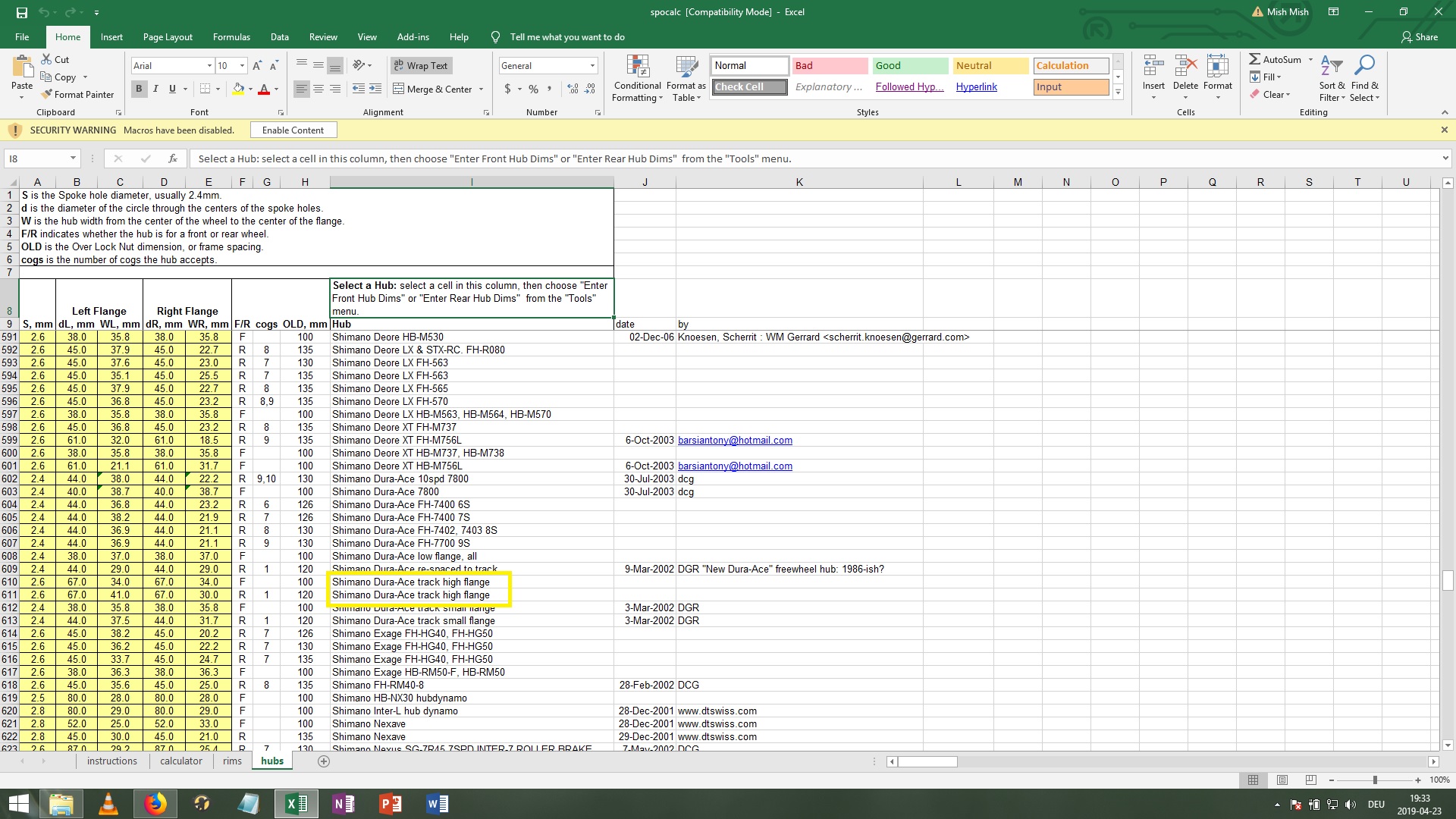
Task: Switch to the Insert ribbon tab
Action: (111, 36)
